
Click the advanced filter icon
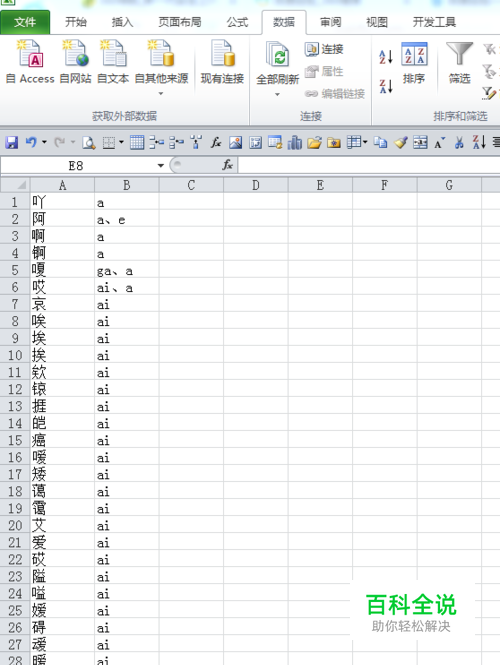tap(490, 93)
